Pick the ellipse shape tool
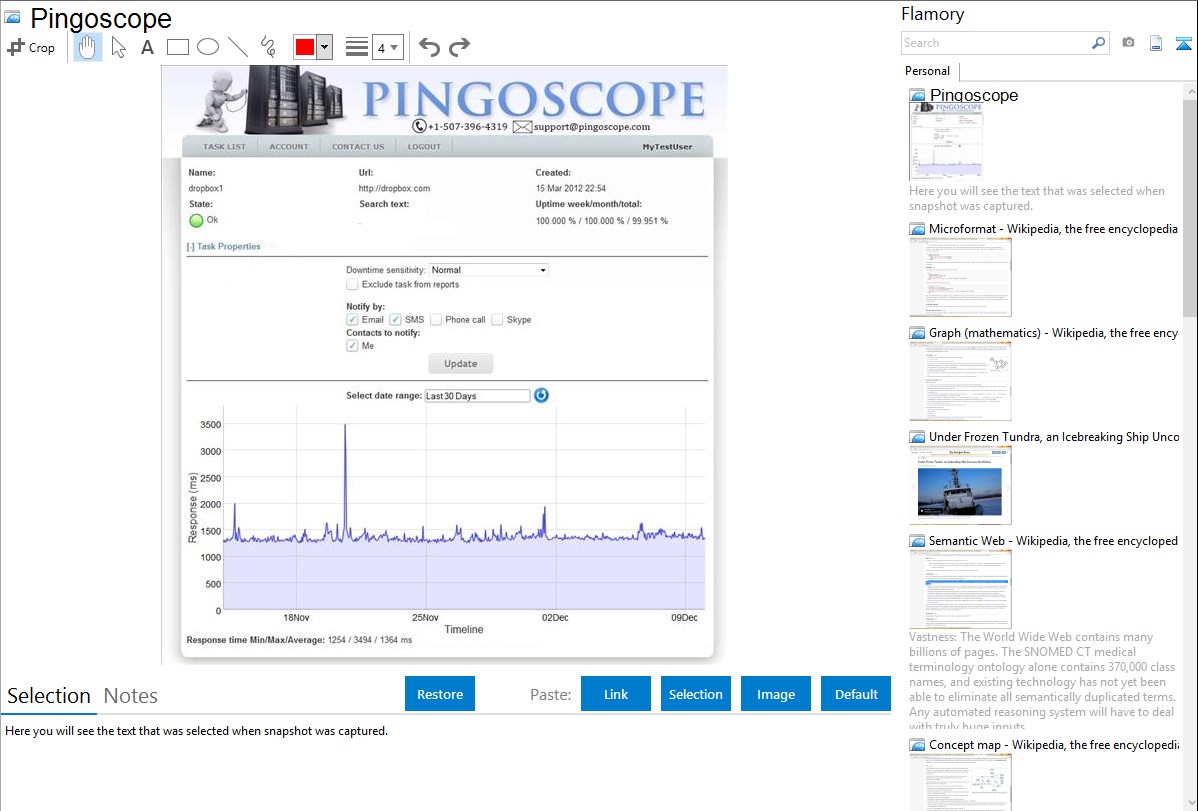This screenshot has height=811, width=1198. click(208, 47)
